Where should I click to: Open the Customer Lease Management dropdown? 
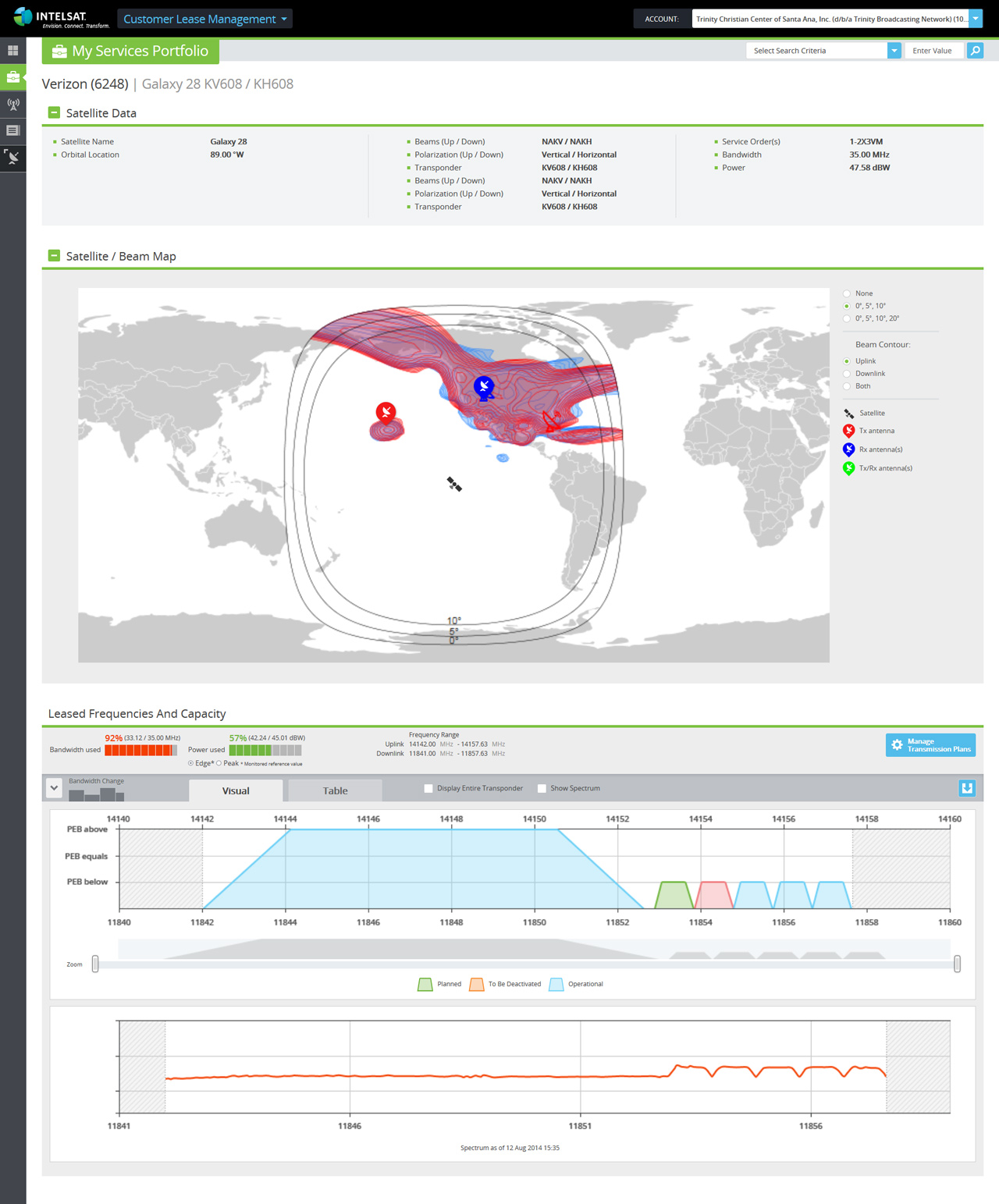204,19
